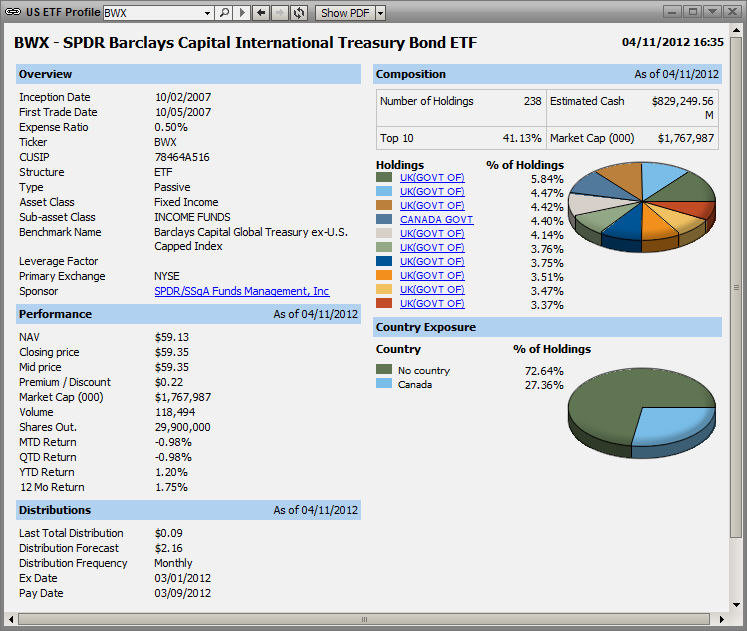Click the 12 Mo Return value 1.75%

(x=171, y=487)
